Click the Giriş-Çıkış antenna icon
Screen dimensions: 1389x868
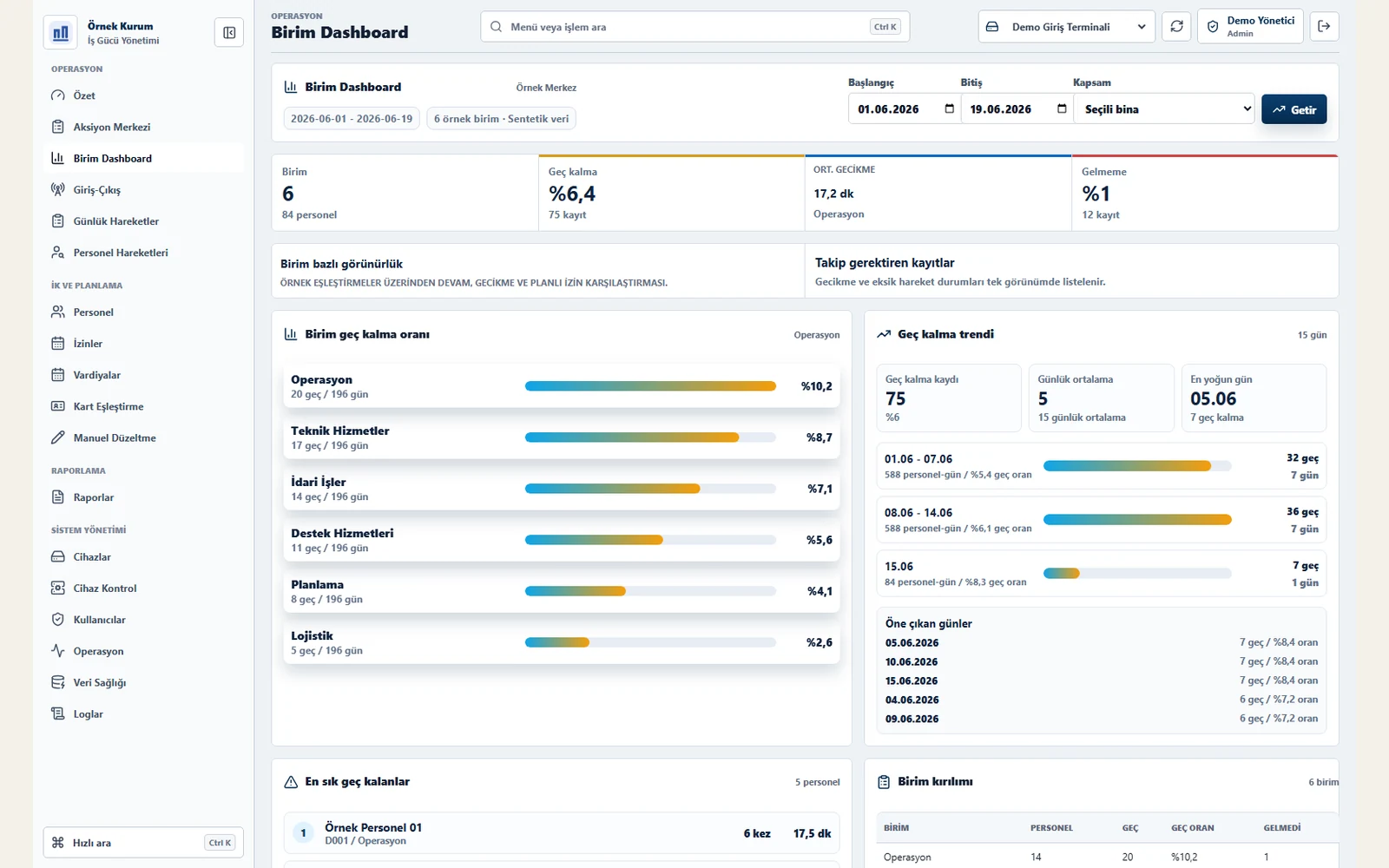tap(58, 189)
